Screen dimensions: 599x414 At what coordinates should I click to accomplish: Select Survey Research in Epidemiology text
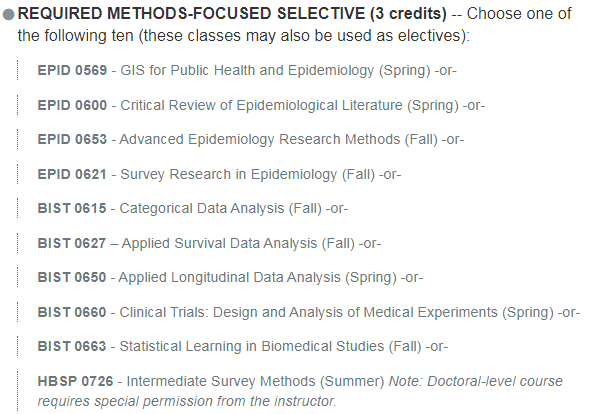(x=228, y=175)
